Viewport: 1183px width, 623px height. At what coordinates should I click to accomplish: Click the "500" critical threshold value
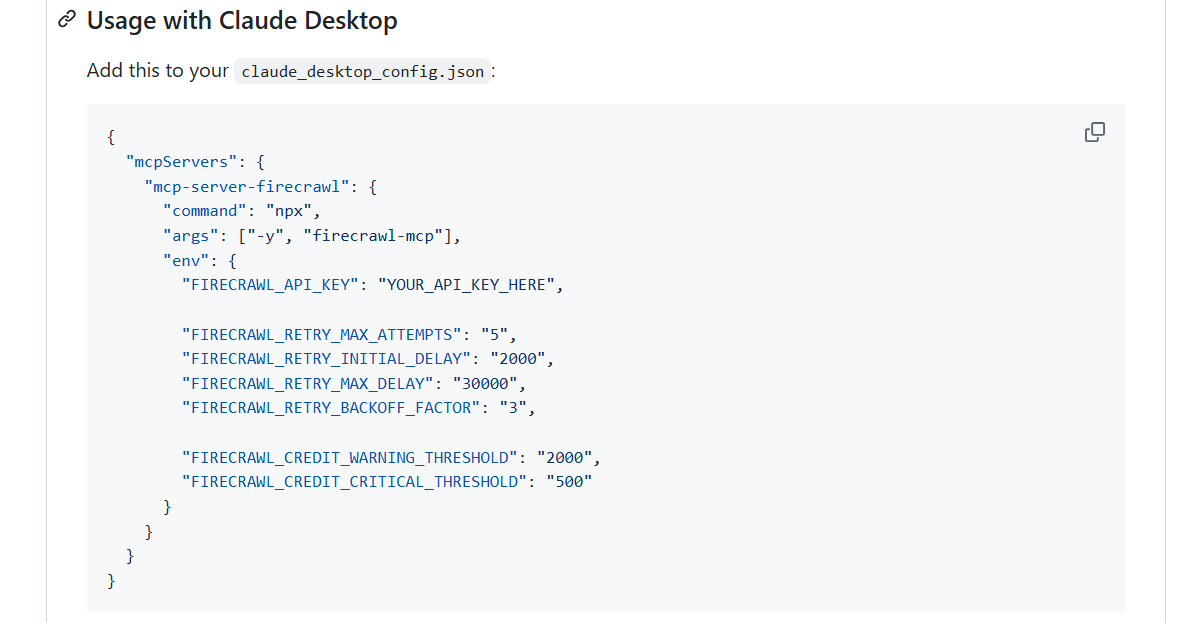tap(568, 482)
